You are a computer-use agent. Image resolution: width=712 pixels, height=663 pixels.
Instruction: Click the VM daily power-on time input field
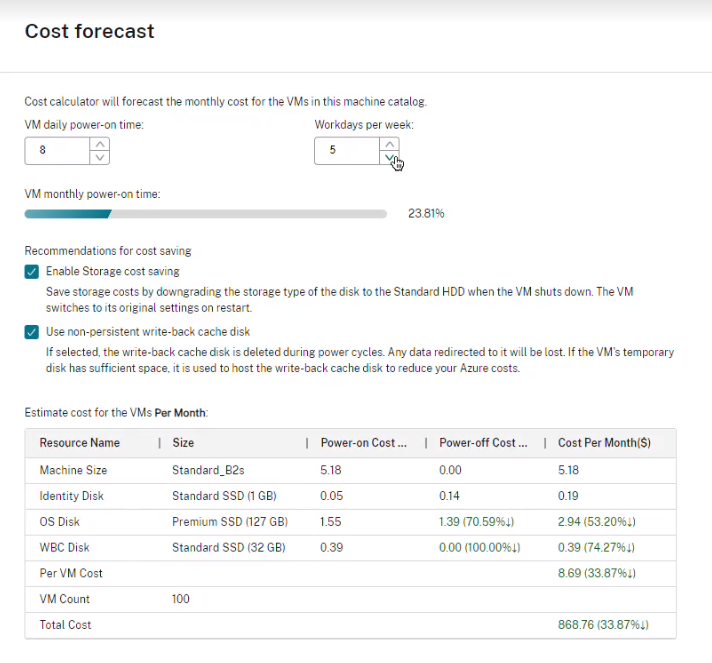(57, 151)
